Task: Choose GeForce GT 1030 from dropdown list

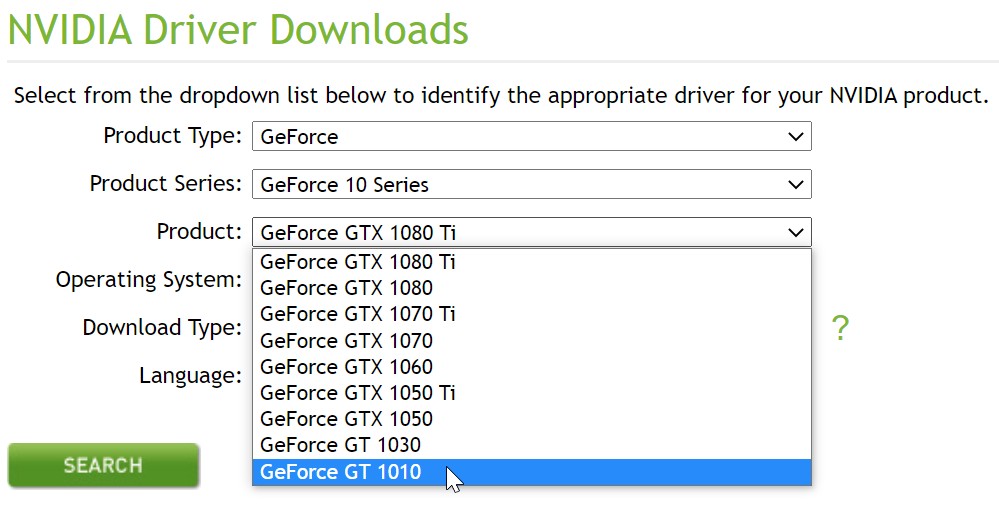Action: pyautogui.click(x=340, y=445)
